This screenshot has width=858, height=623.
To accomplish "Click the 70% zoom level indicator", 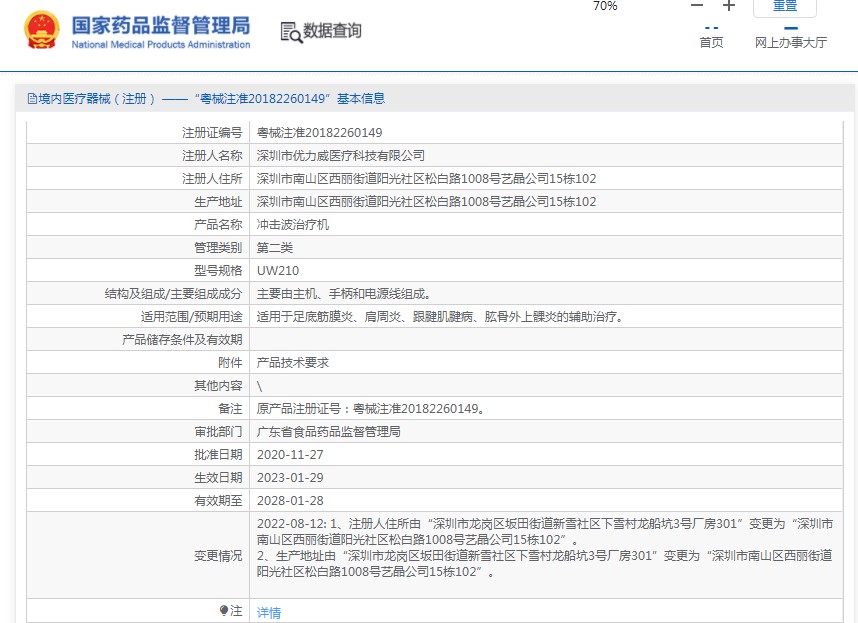I will point(605,6).
